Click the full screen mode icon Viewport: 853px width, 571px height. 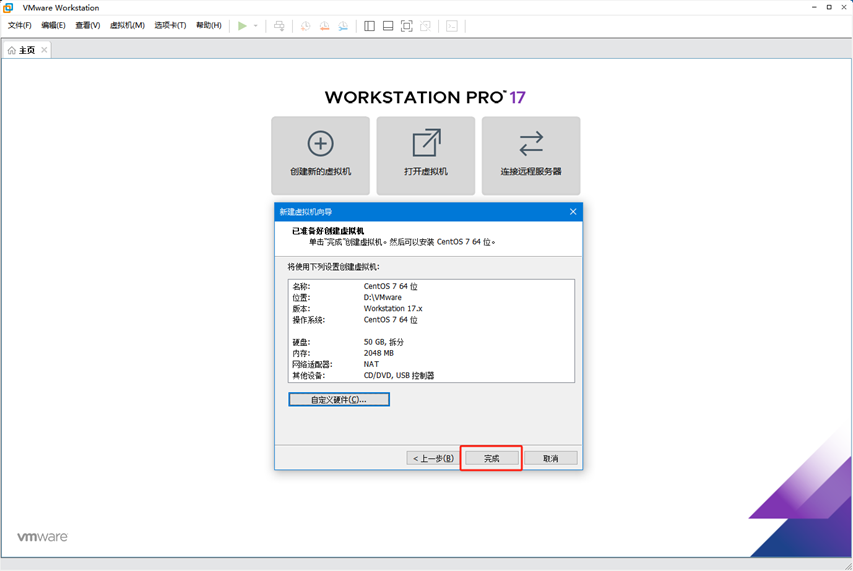tap(406, 26)
